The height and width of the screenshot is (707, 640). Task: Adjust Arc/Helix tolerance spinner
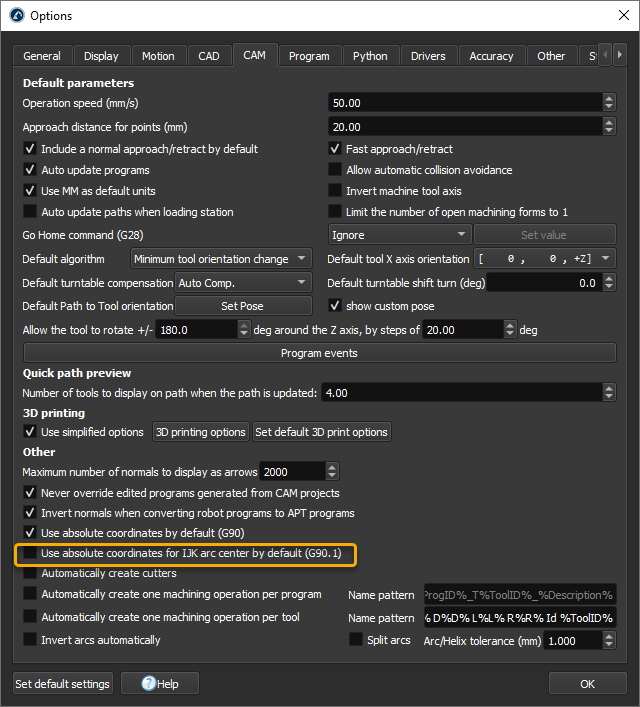point(609,640)
